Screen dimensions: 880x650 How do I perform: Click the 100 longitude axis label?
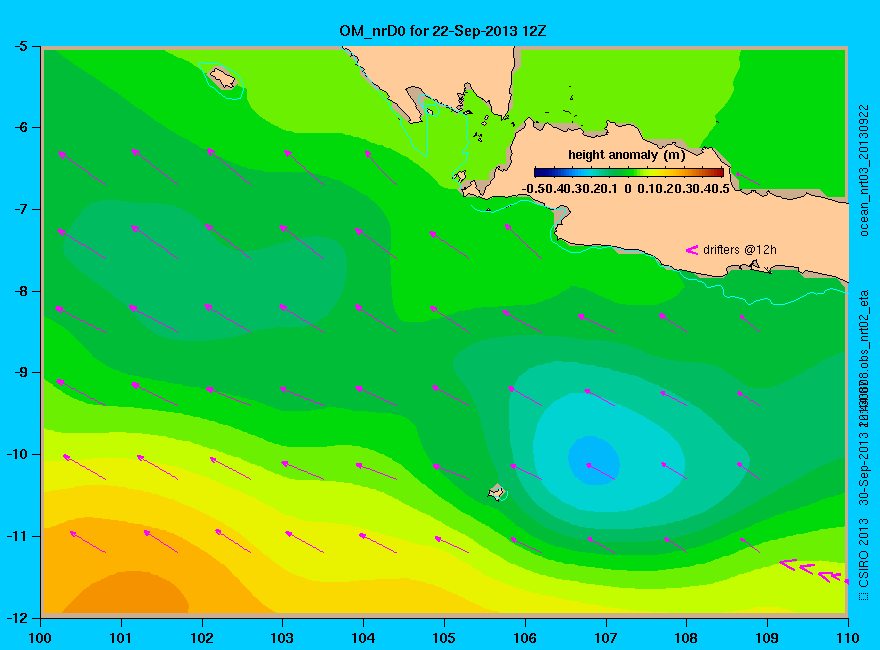(x=40, y=638)
